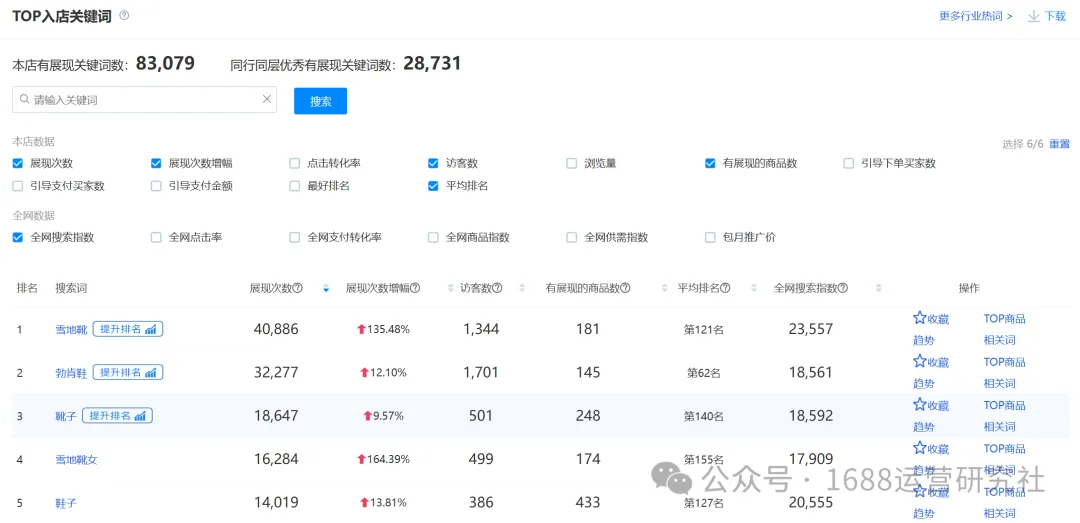Open the 勃肯鞋 keyword link

(x=72, y=373)
